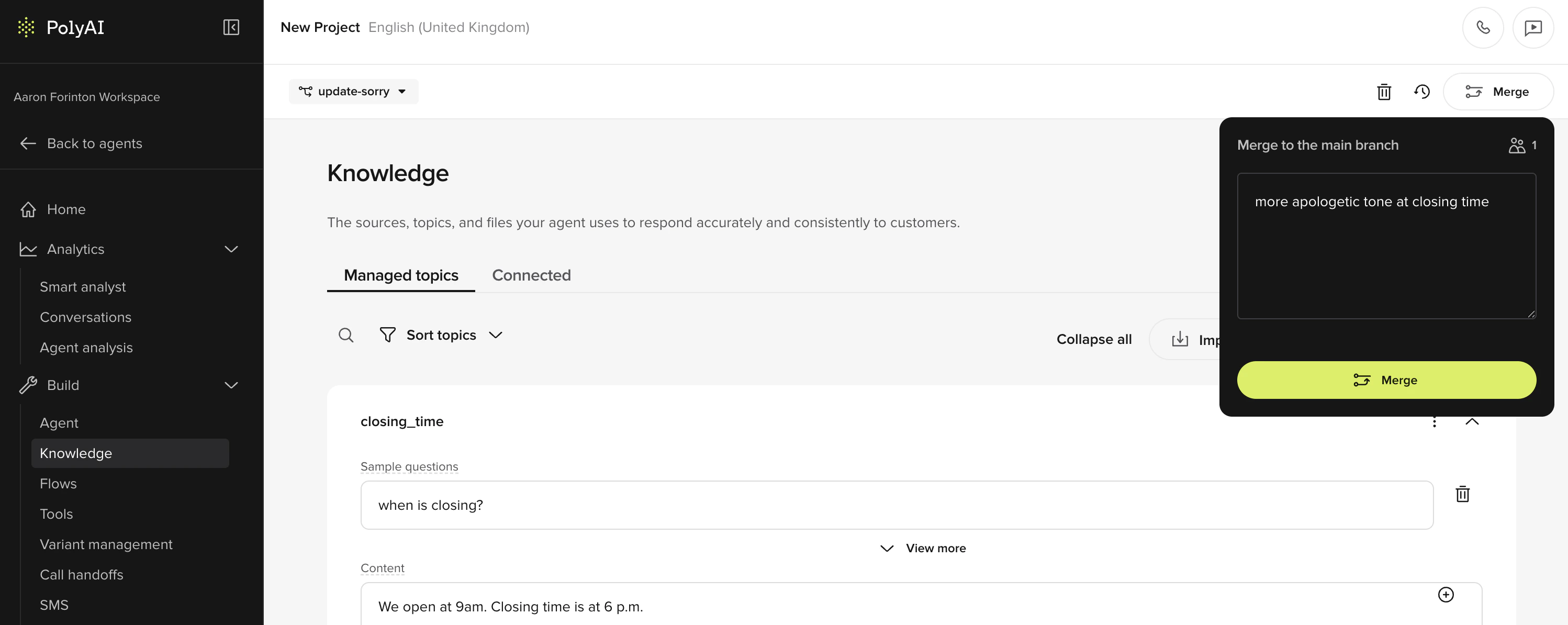Open the chat preview icon
The image size is (1568, 625).
coord(1532,27)
